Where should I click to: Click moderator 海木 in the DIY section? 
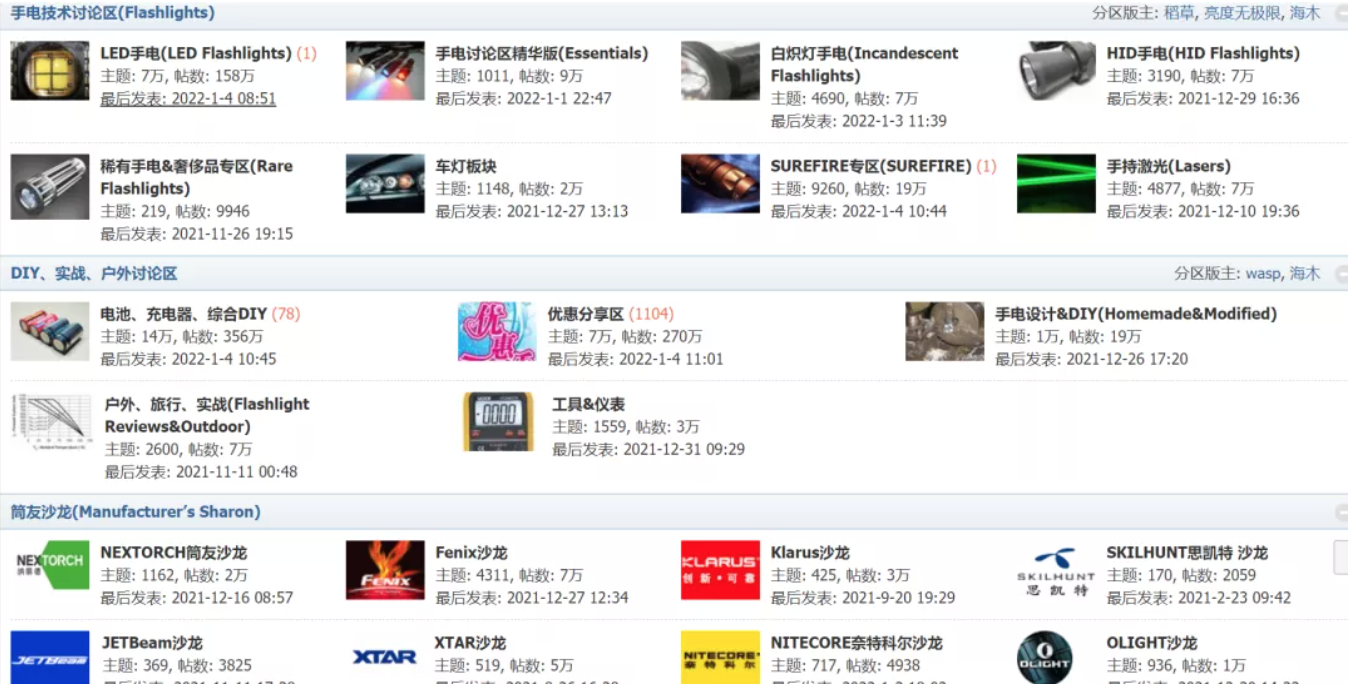coord(1305,273)
